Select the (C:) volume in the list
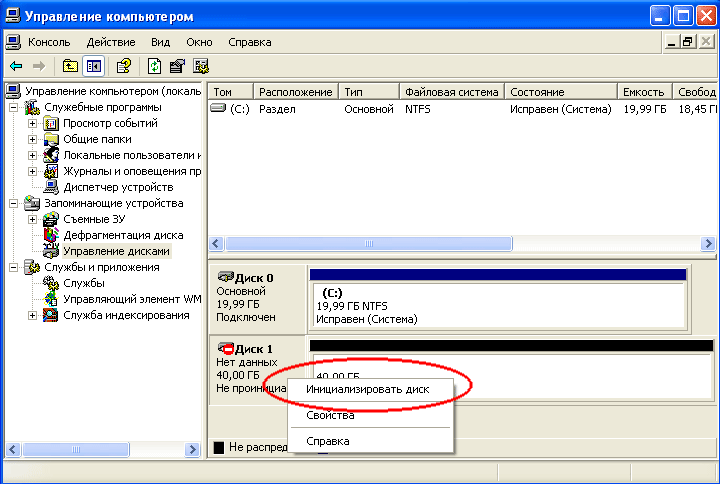The image size is (720, 484). pyautogui.click(x=239, y=109)
